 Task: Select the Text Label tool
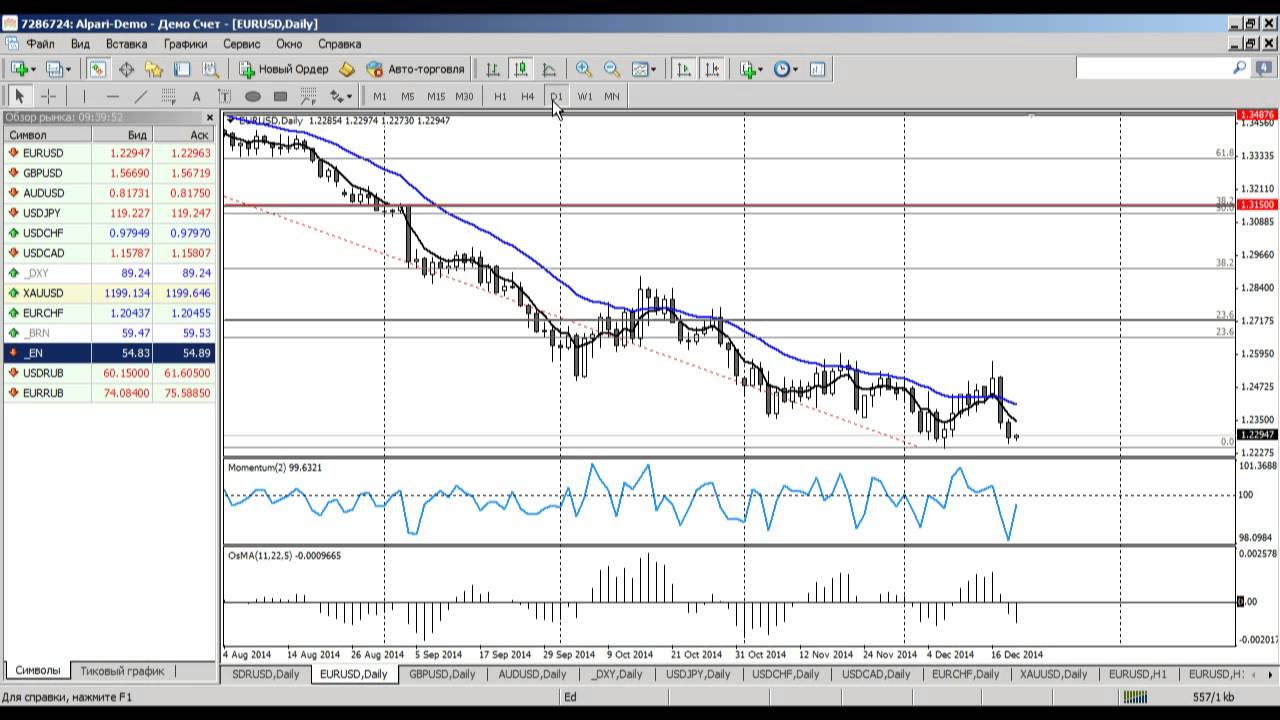tap(224, 96)
